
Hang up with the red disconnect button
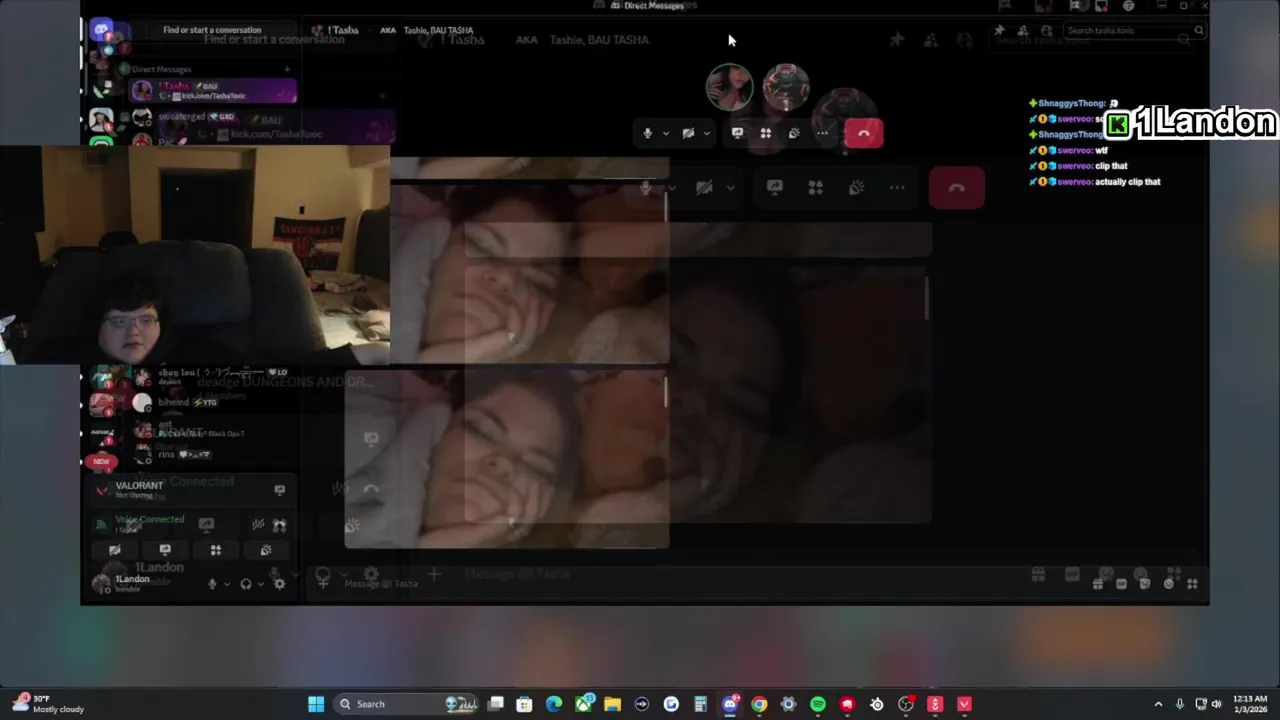863,133
